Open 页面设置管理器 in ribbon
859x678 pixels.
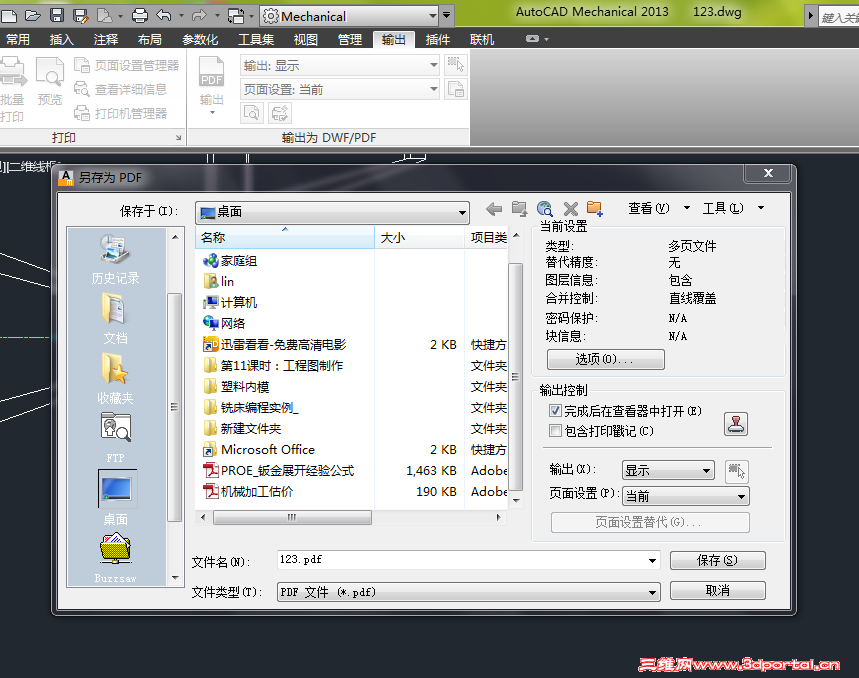[127, 66]
